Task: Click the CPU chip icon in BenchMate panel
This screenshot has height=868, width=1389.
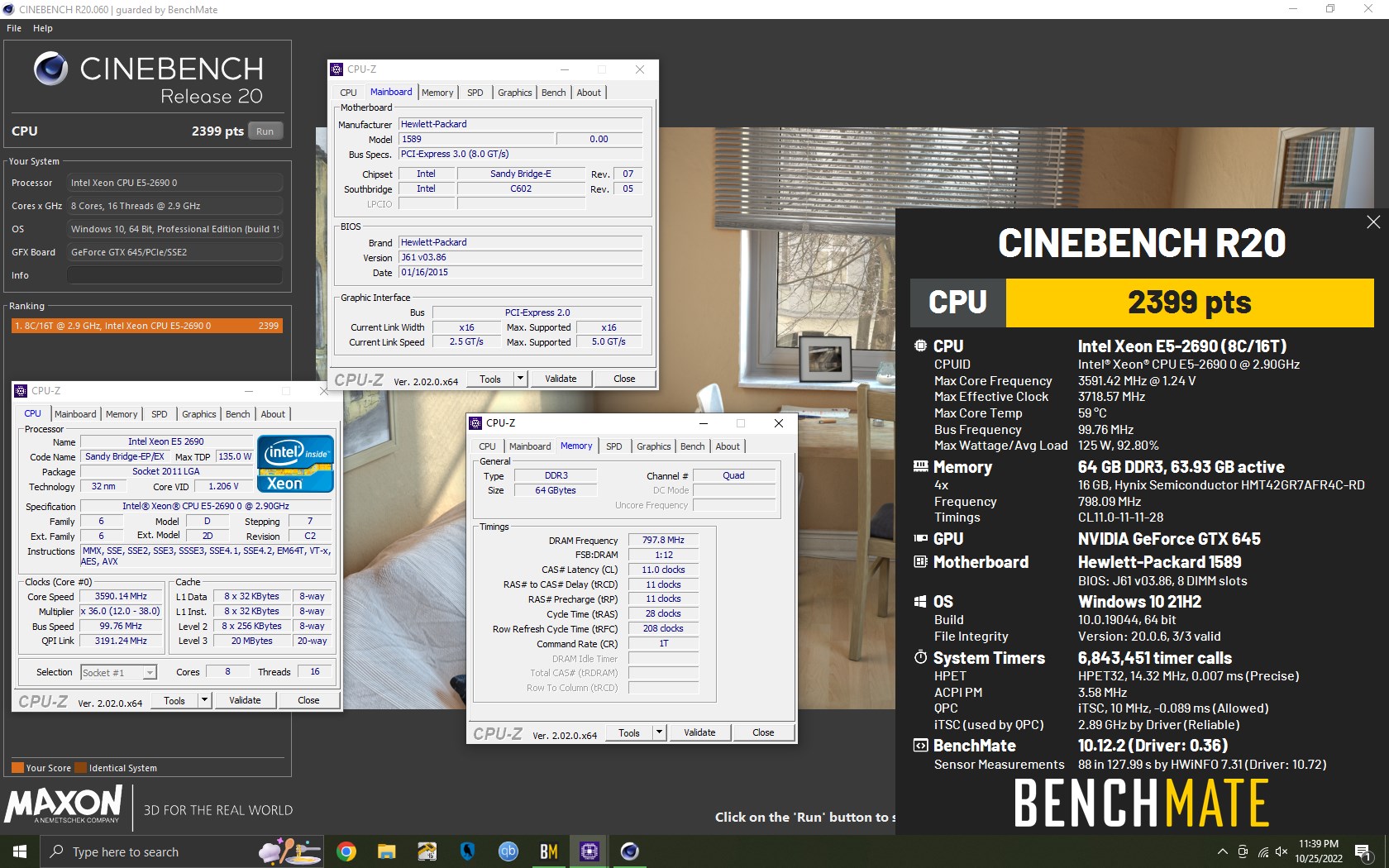Action: 920,346
